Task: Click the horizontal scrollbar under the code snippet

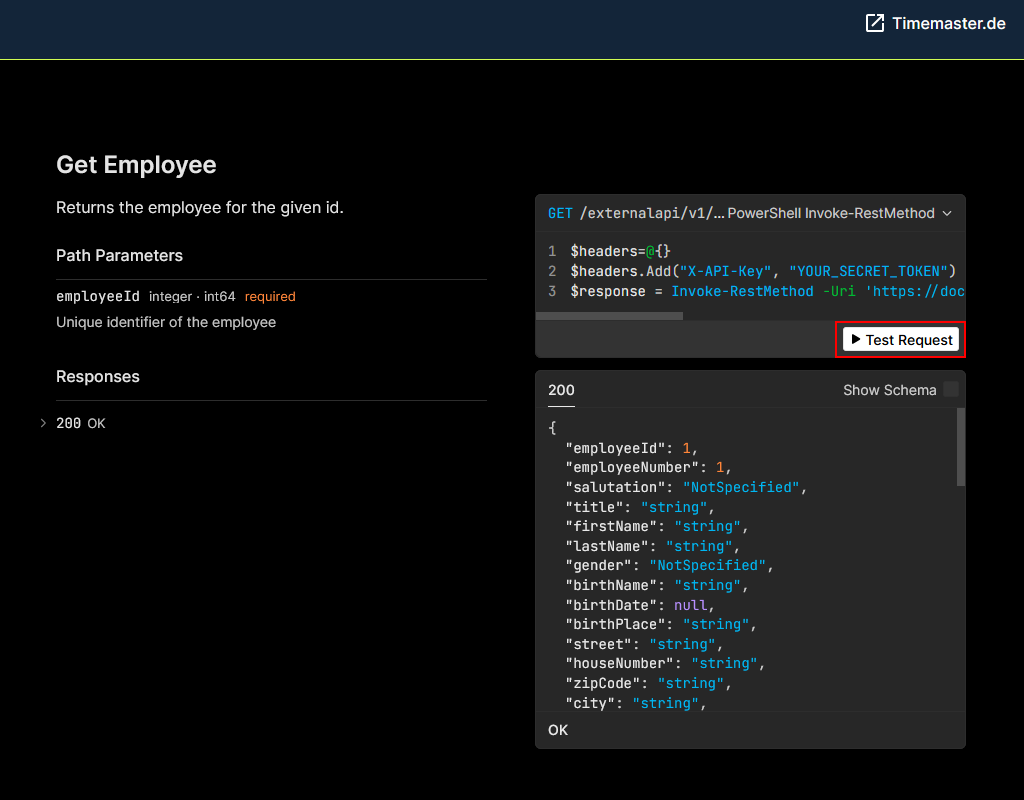Action: pos(609,316)
